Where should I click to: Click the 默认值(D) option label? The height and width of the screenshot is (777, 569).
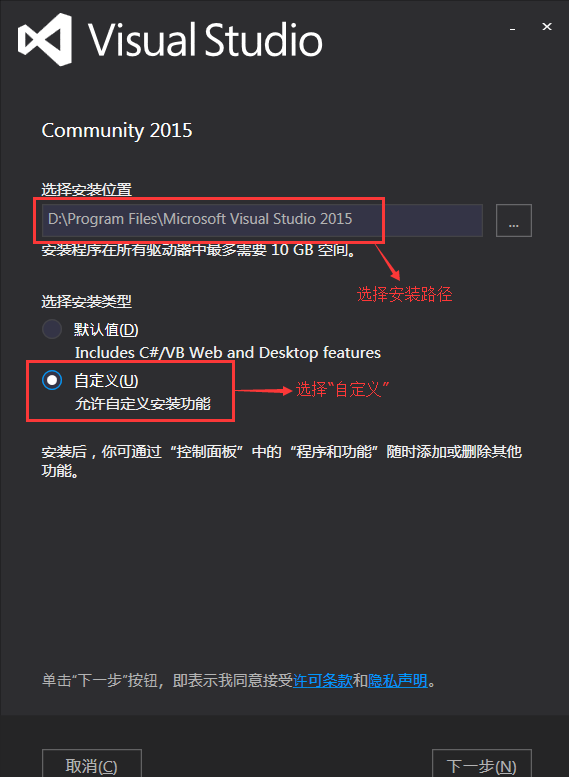(106, 330)
